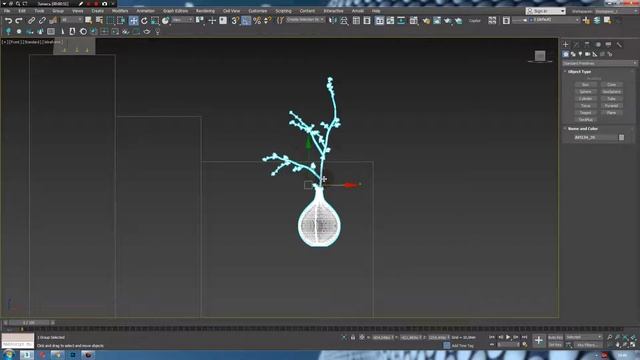Click the Redo arrow in main toolbar

tap(19, 20)
